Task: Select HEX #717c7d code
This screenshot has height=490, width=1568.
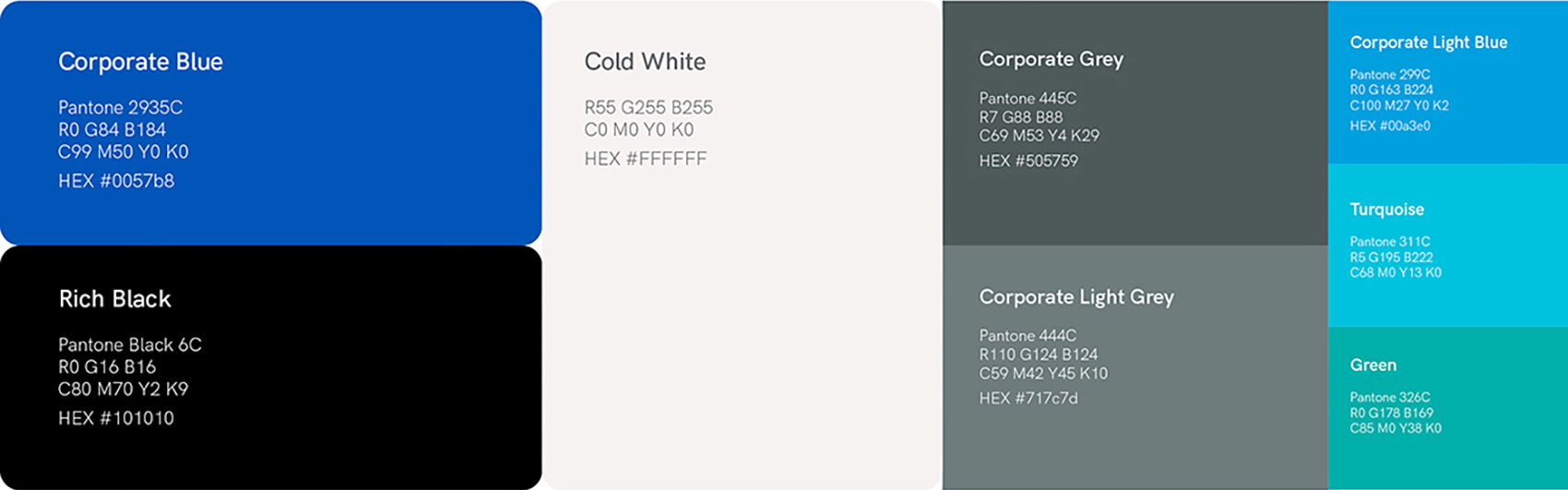Action: (1028, 399)
